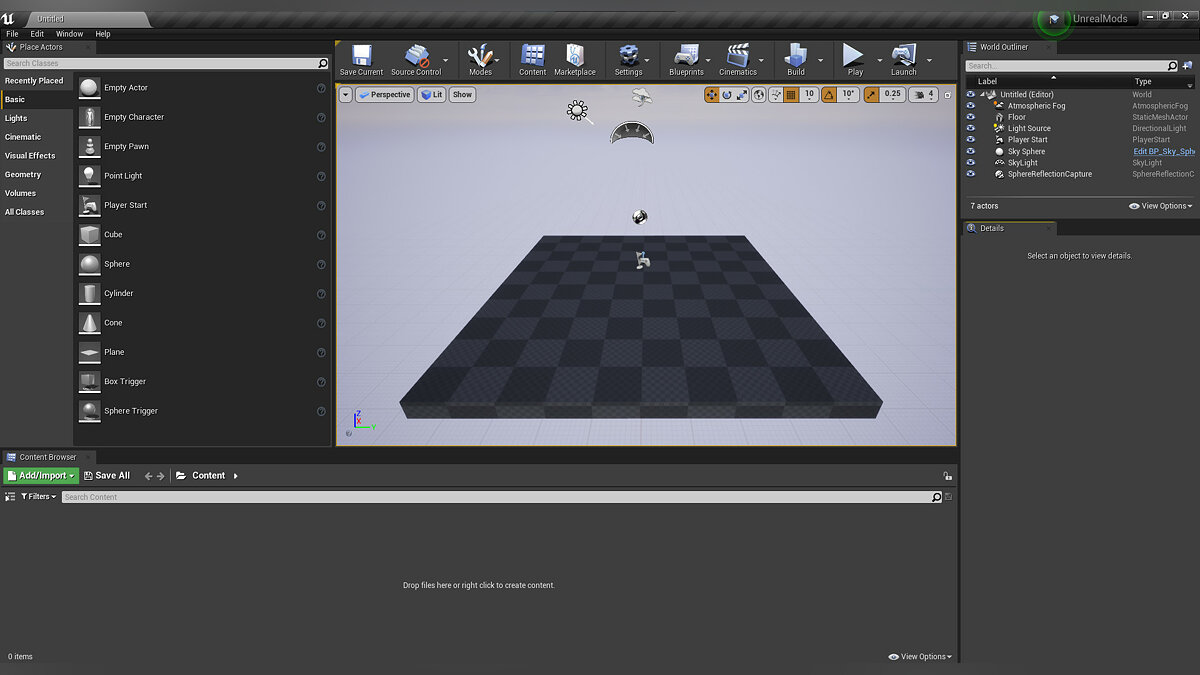Open the Marketplace from the toolbar

click(575, 59)
